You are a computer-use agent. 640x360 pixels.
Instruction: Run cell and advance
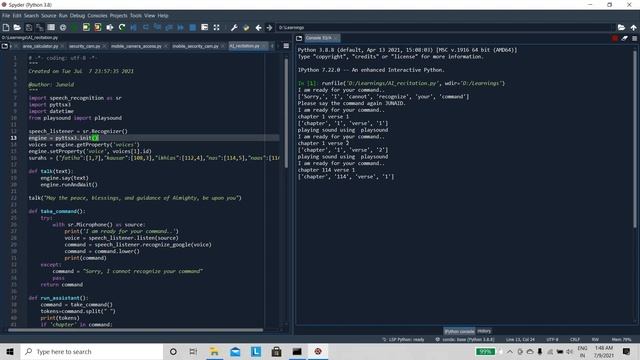pyautogui.click(x=98, y=27)
